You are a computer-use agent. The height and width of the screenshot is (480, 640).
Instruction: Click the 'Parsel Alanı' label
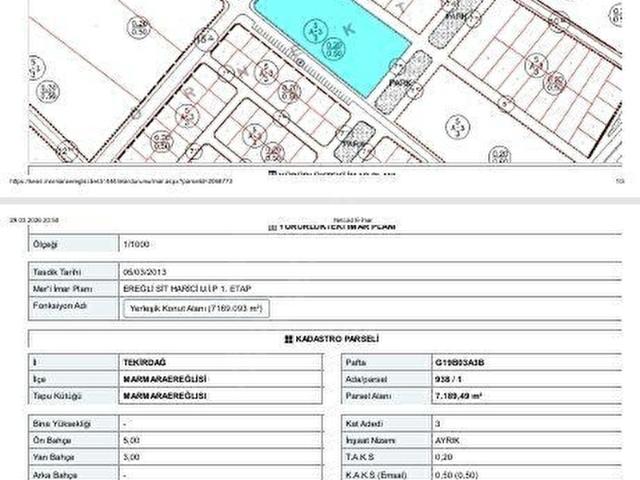(368, 396)
